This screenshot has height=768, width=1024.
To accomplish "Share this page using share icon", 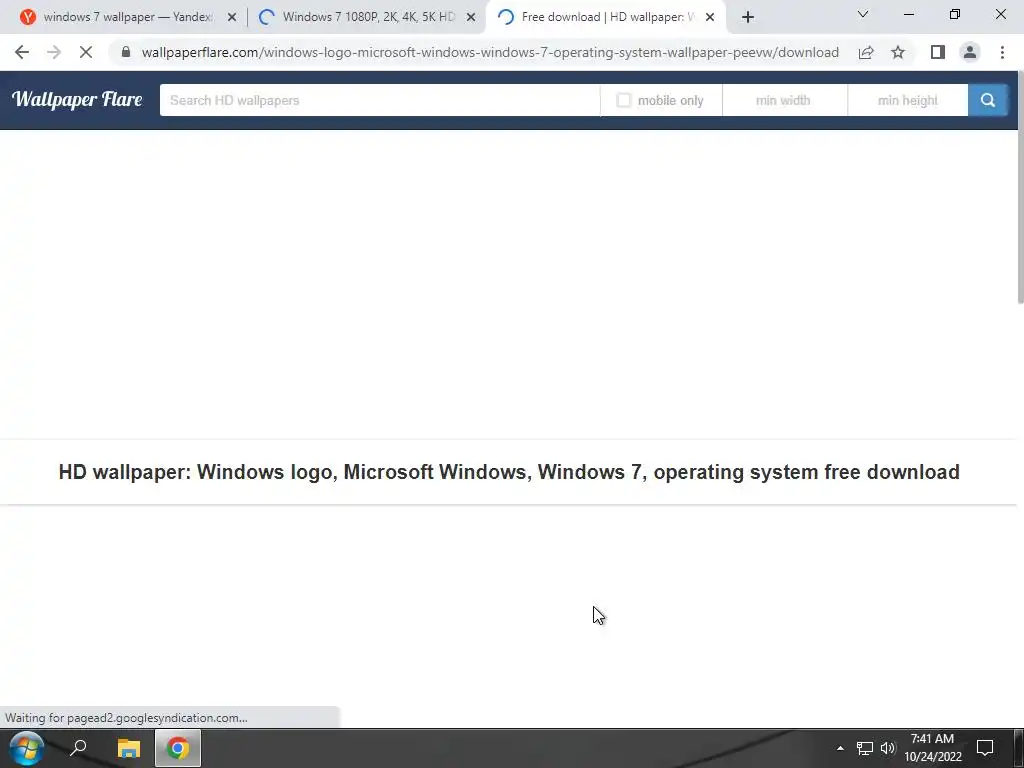I will (866, 52).
